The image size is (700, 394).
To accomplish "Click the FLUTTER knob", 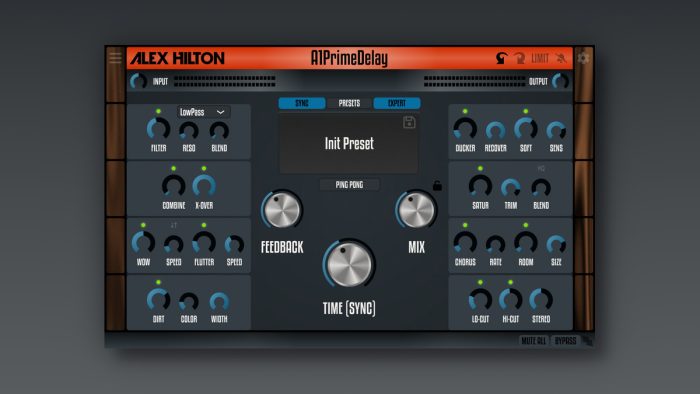I will click(x=204, y=243).
